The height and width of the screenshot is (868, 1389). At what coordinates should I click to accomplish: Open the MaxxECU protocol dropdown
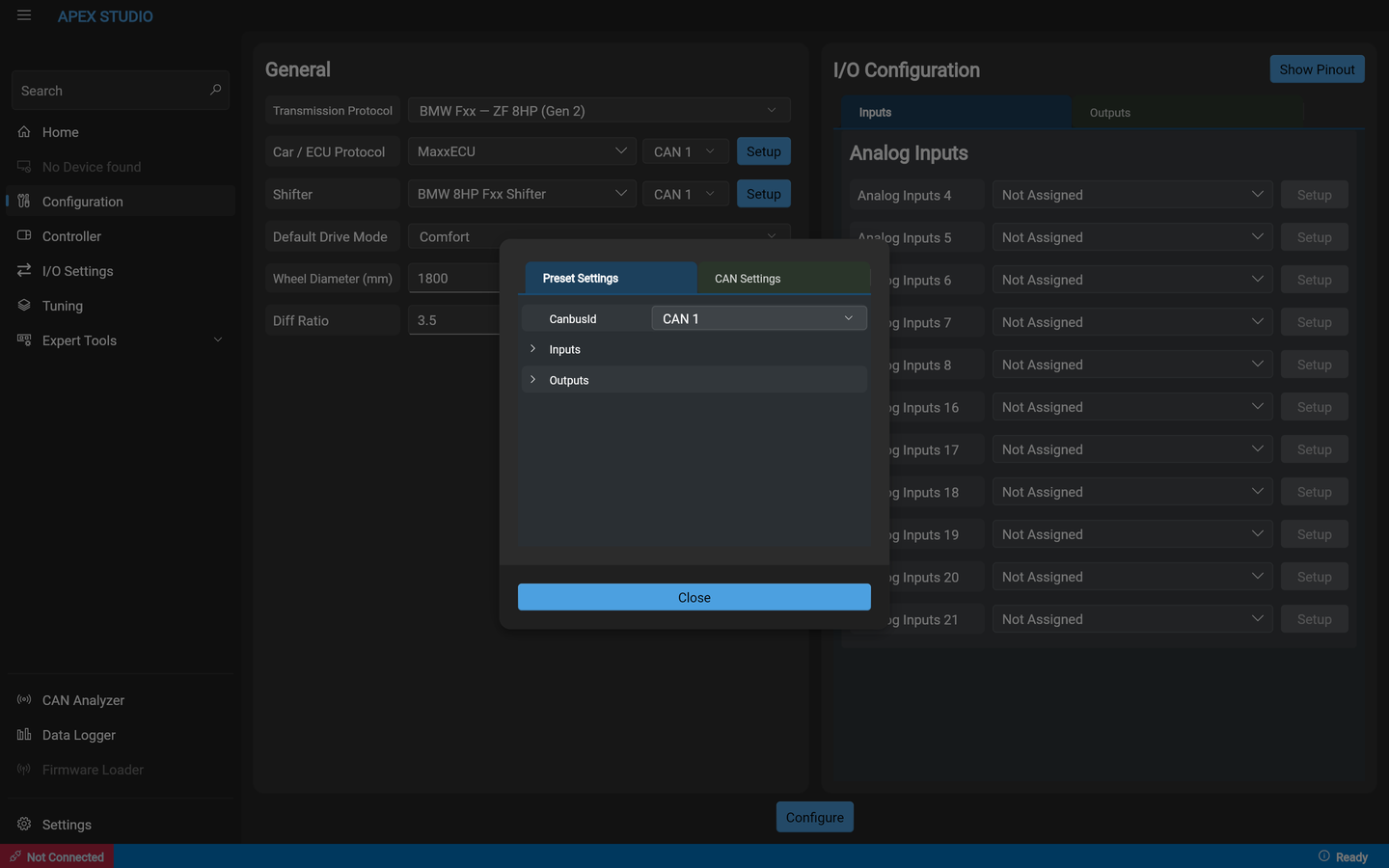click(522, 151)
